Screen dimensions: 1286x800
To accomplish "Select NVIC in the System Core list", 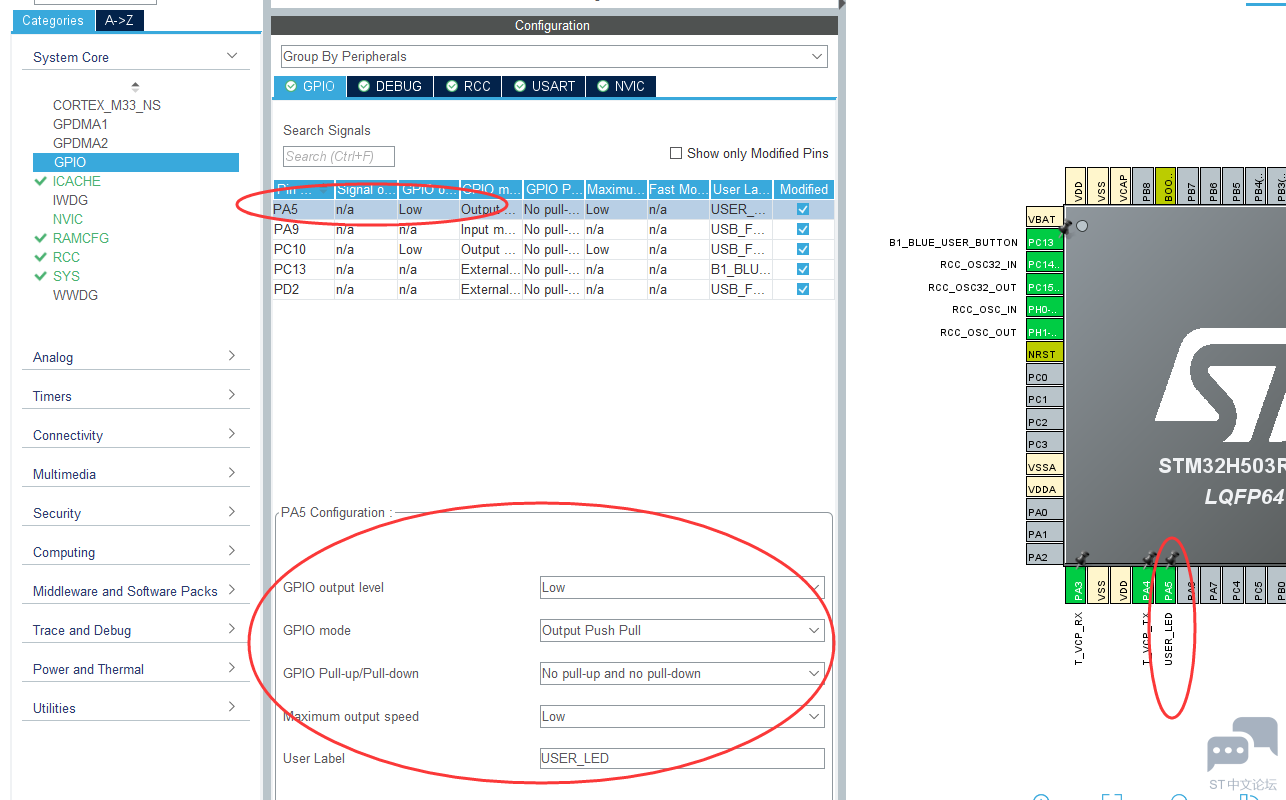I will click(x=68, y=219).
